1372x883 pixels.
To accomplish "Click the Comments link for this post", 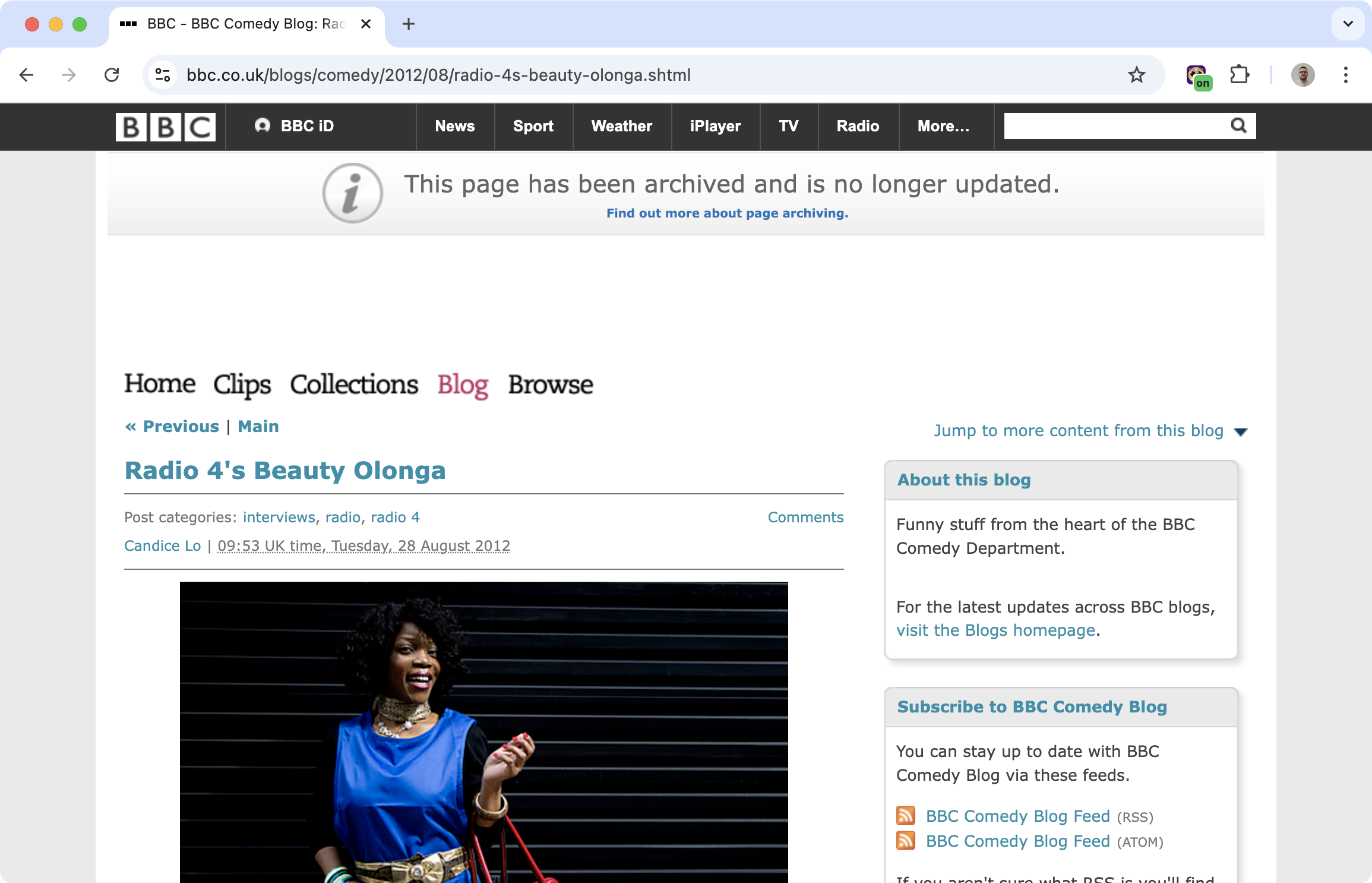I will [x=805, y=517].
